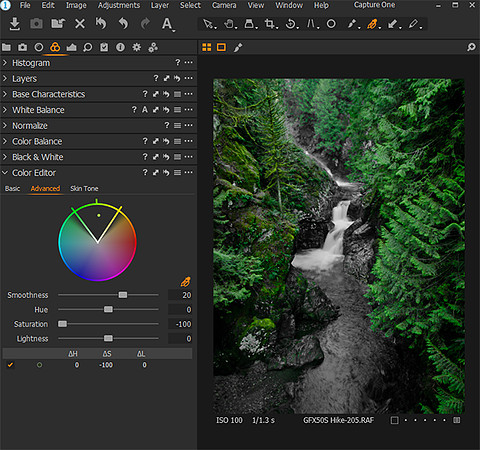Select the Loupe tool icon

click(250, 24)
